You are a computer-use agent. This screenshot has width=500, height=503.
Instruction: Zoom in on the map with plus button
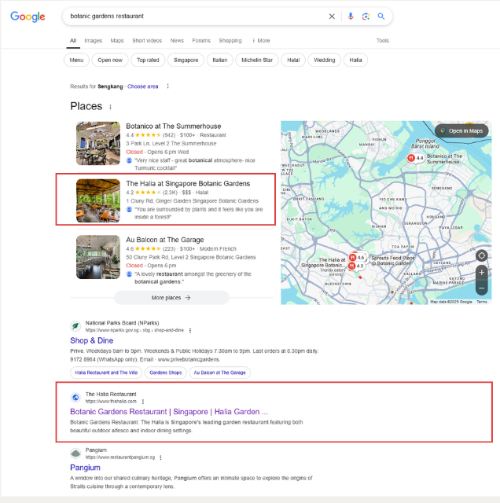[x=481, y=273]
